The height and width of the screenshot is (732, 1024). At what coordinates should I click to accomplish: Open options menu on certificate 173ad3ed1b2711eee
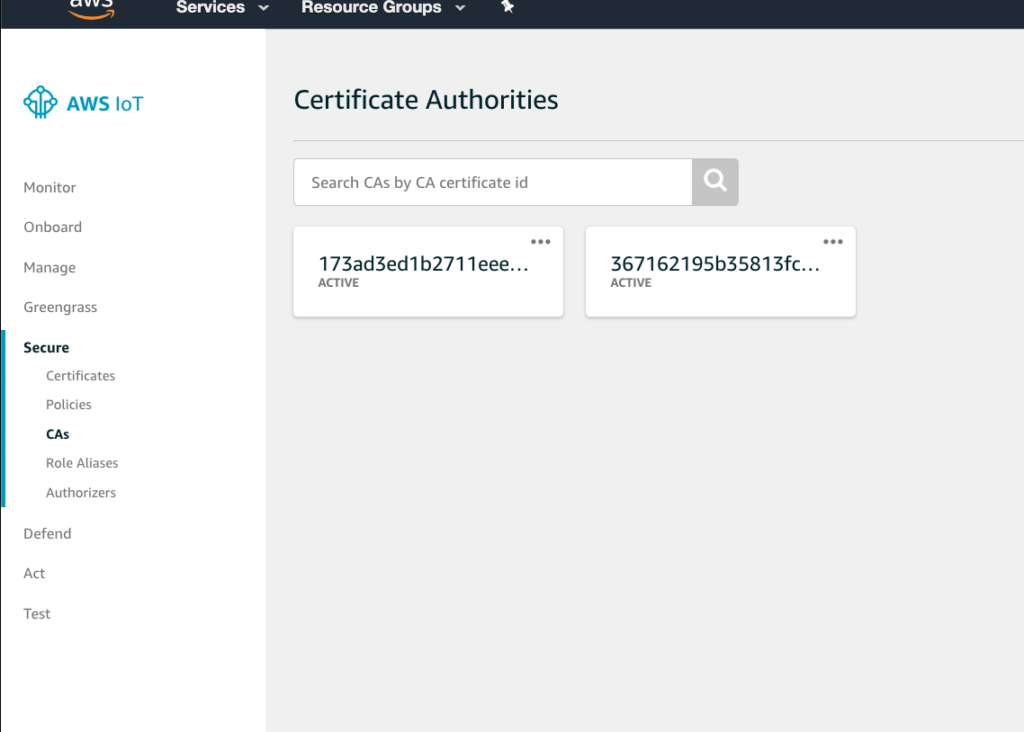tap(540, 241)
